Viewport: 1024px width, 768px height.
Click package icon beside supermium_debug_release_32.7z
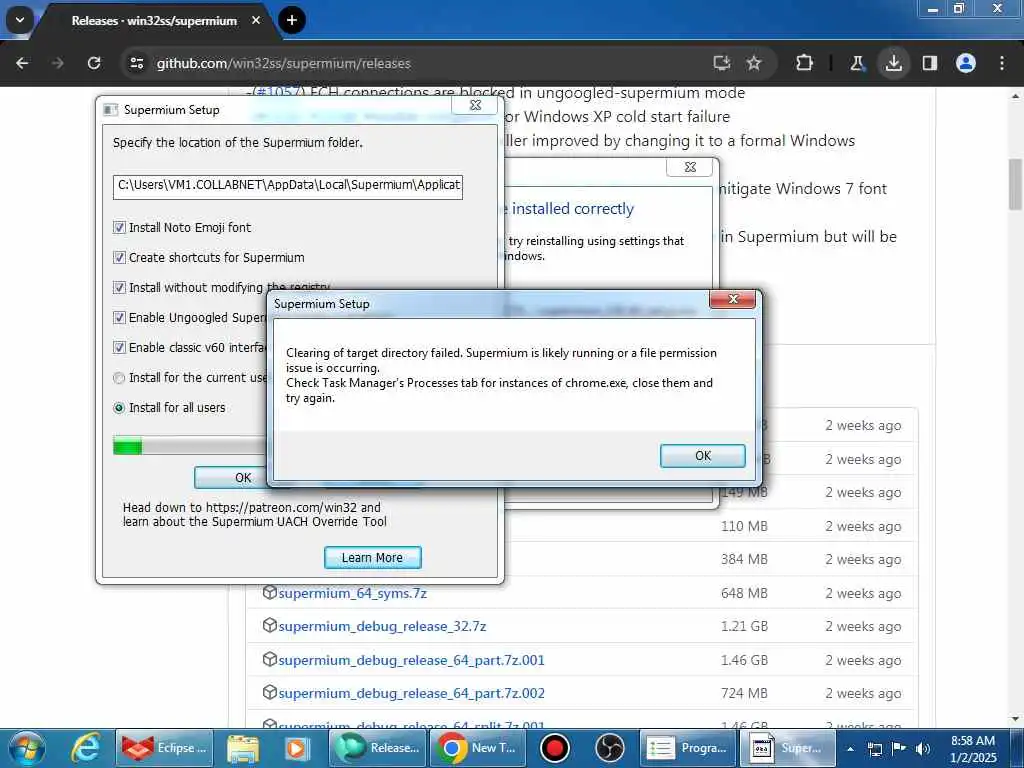pos(270,626)
